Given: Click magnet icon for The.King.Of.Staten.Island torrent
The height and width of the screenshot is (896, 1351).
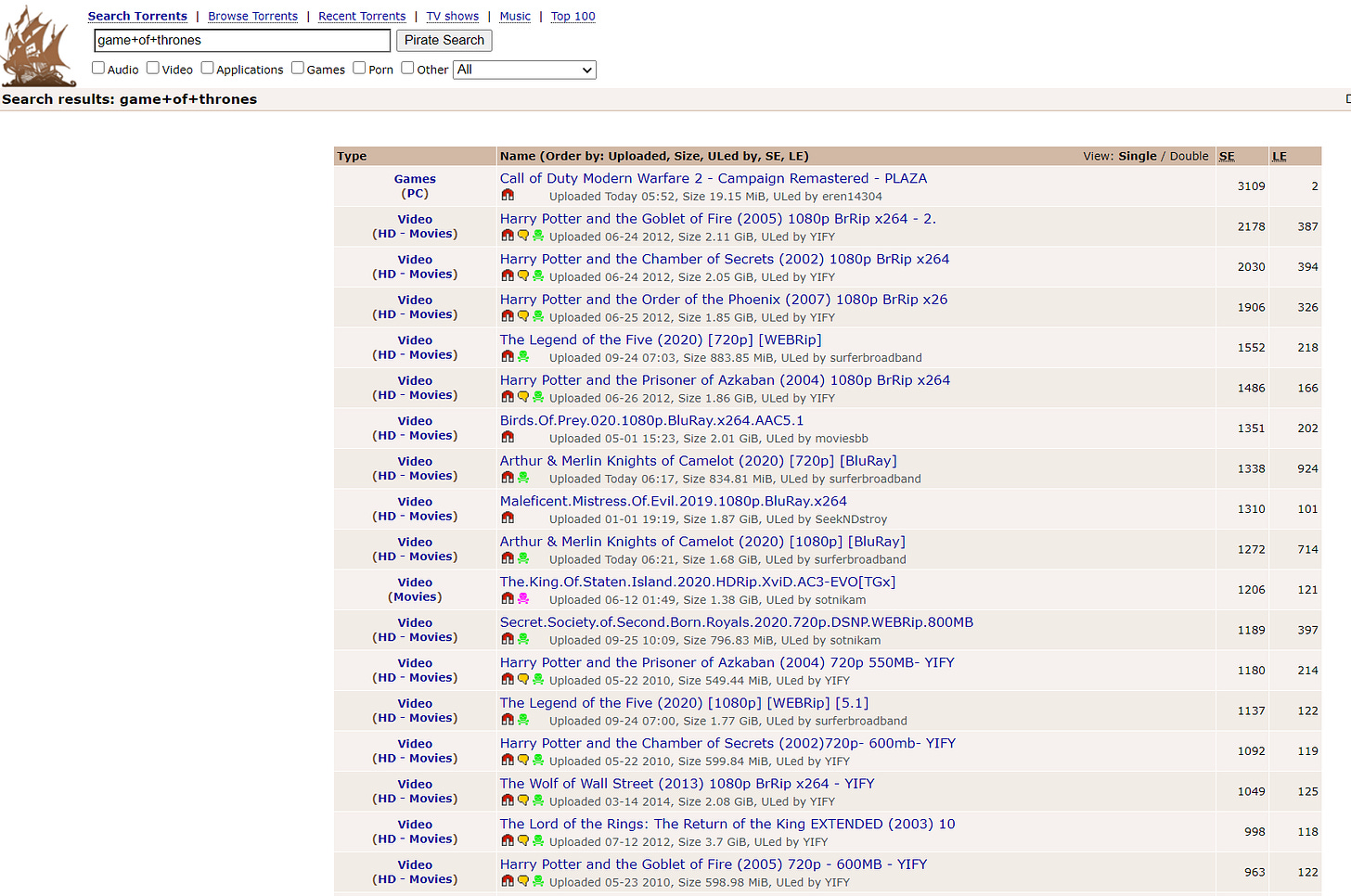Looking at the screenshot, I should pyautogui.click(x=508, y=598).
